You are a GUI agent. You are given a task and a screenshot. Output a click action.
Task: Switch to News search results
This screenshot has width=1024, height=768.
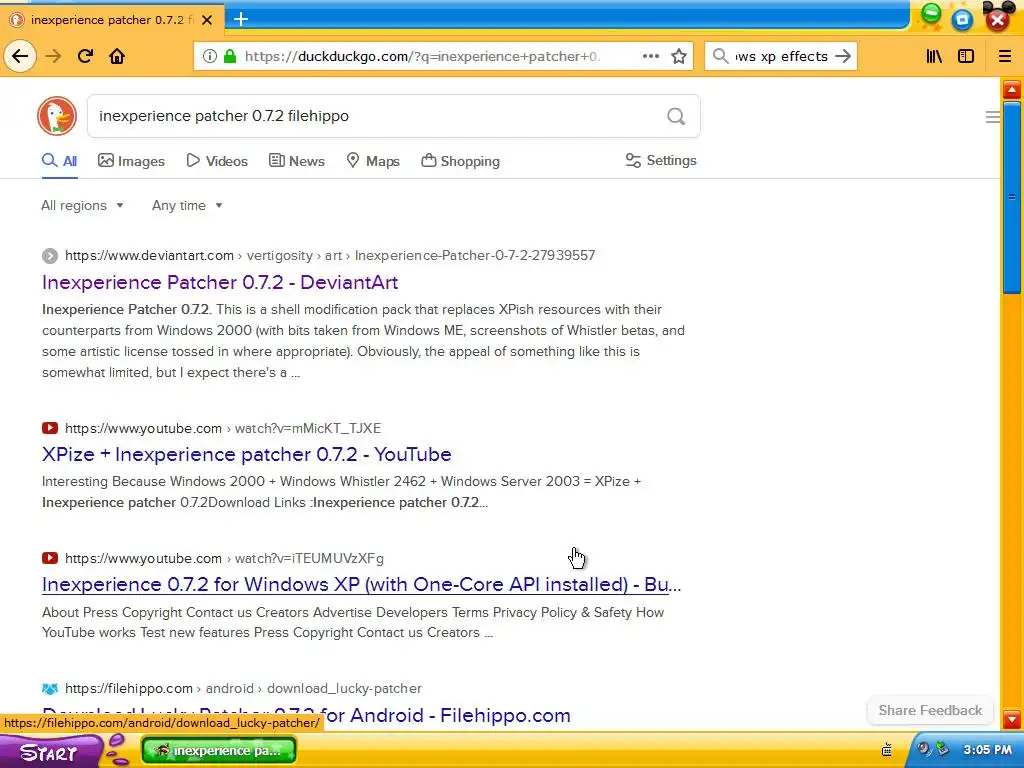pyautogui.click(x=296, y=161)
